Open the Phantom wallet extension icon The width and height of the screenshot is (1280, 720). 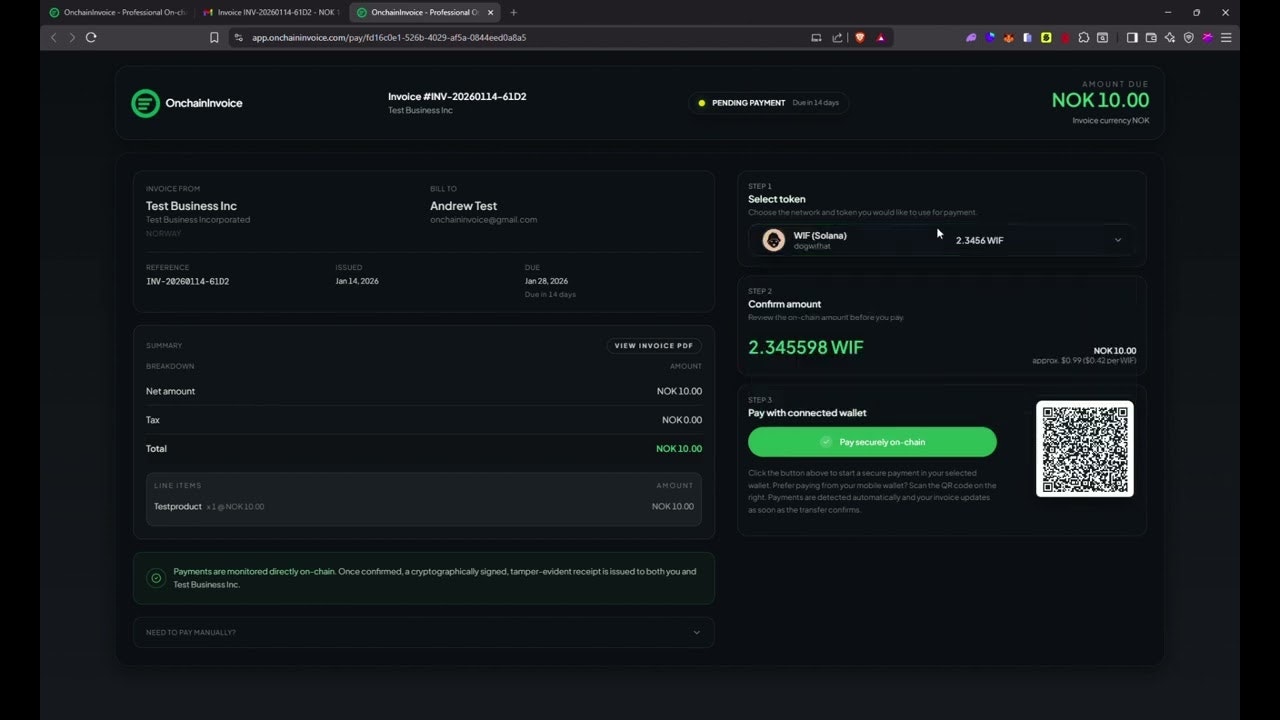pyautogui.click(x=971, y=38)
